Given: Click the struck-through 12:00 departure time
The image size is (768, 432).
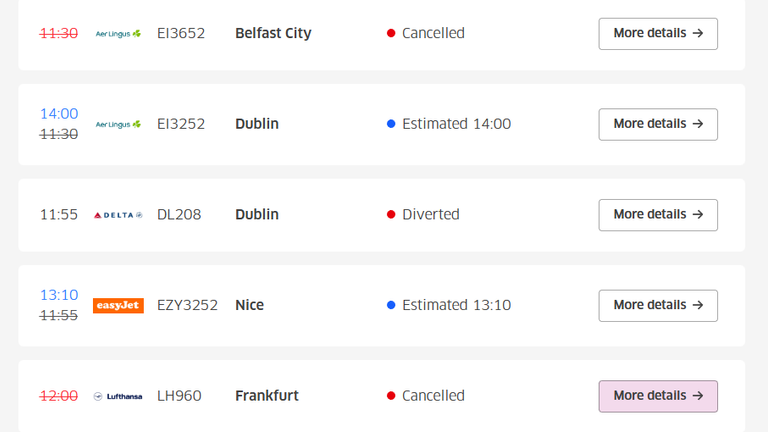Looking at the screenshot, I should click(x=59, y=396).
